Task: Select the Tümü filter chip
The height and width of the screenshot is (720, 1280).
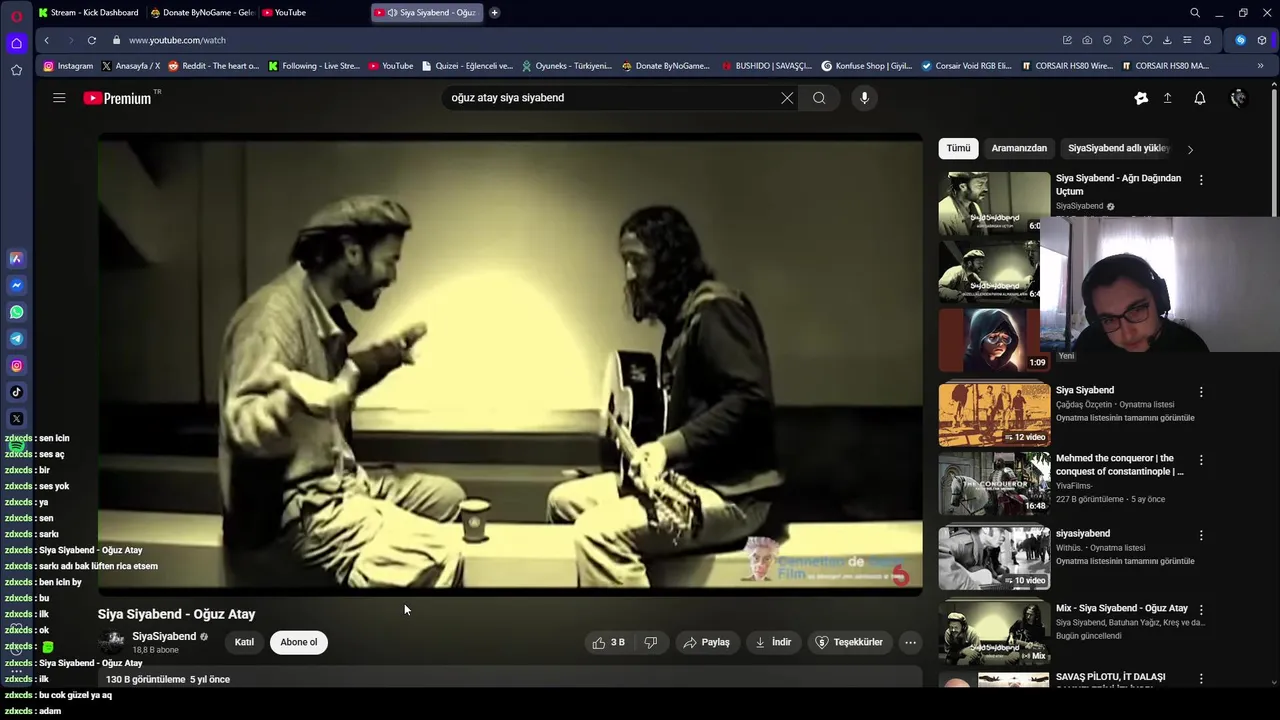Action: (958, 148)
